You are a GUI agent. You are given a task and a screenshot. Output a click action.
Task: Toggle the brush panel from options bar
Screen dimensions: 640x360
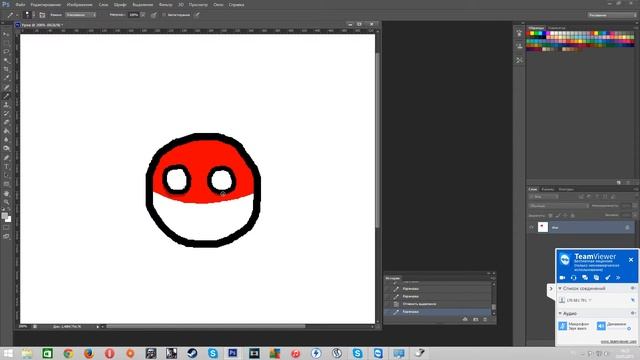42,15
